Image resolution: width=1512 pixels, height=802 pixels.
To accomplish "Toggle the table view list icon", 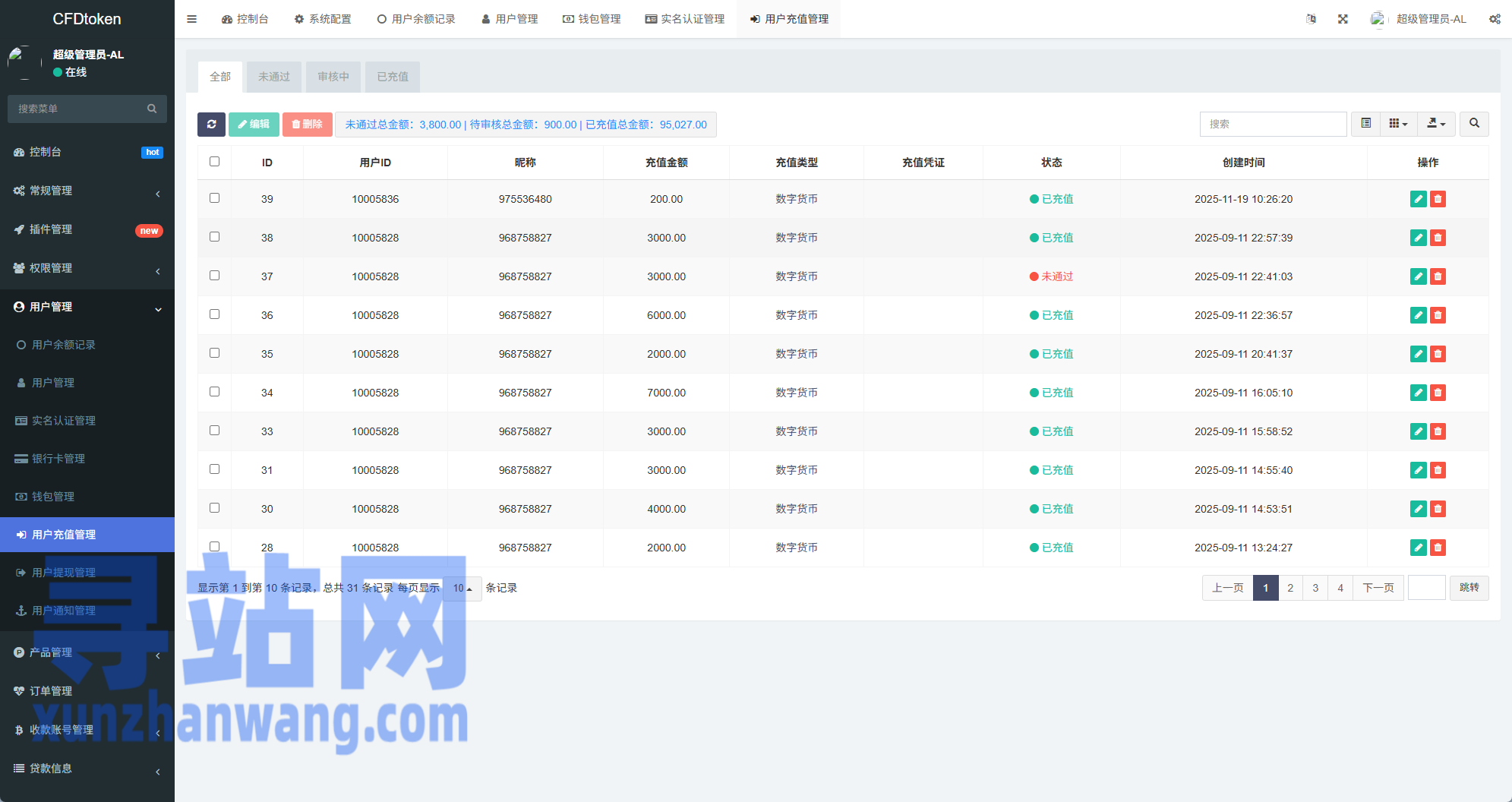I will point(1365,124).
